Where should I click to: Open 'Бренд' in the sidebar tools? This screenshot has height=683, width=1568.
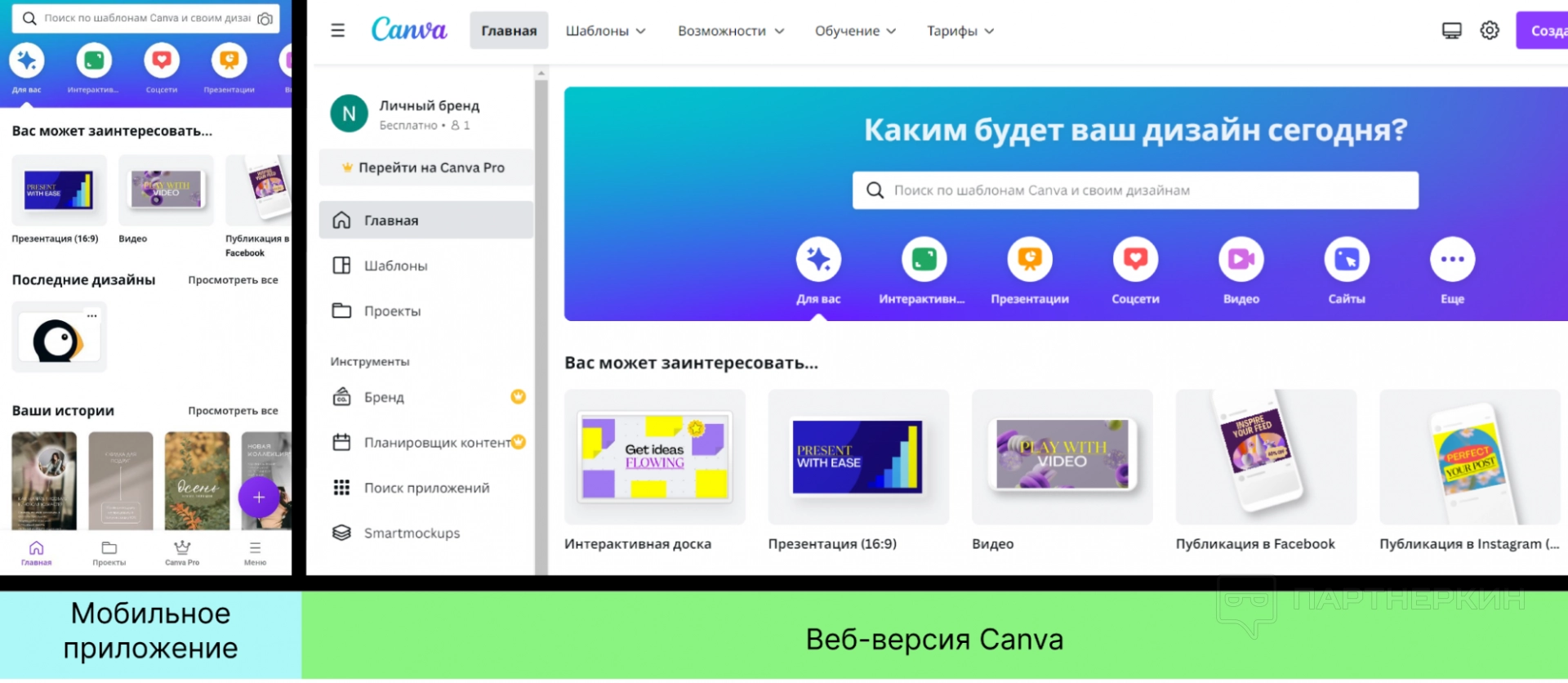click(x=426, y=398)
